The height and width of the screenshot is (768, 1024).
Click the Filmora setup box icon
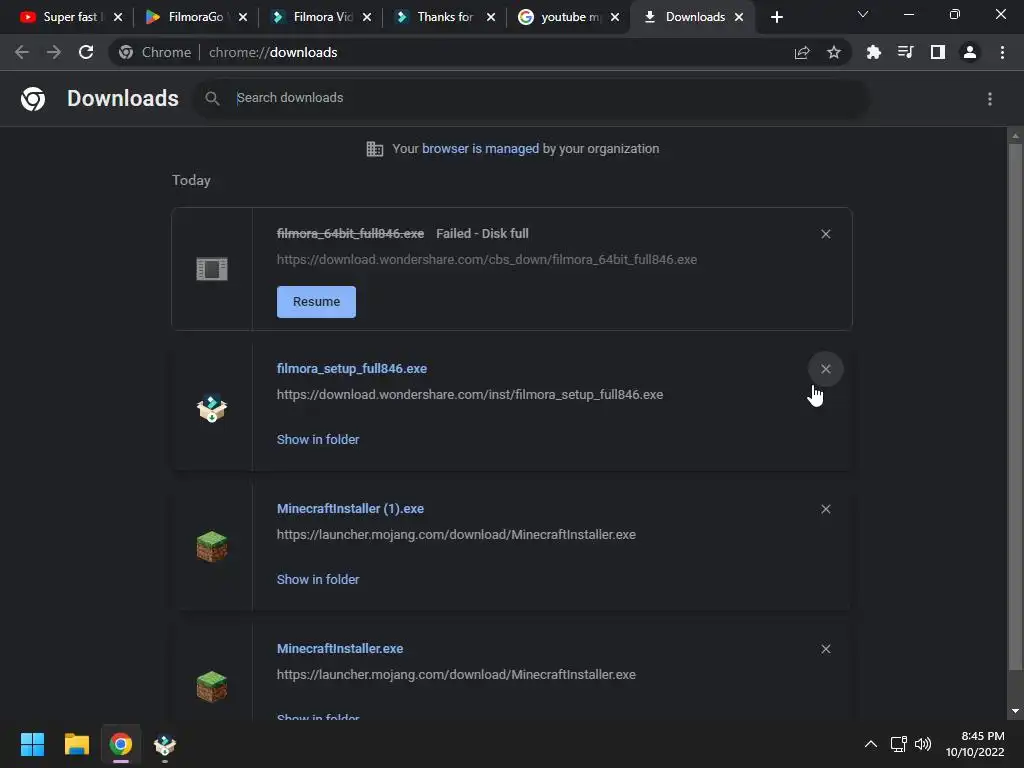pos(212,409)
